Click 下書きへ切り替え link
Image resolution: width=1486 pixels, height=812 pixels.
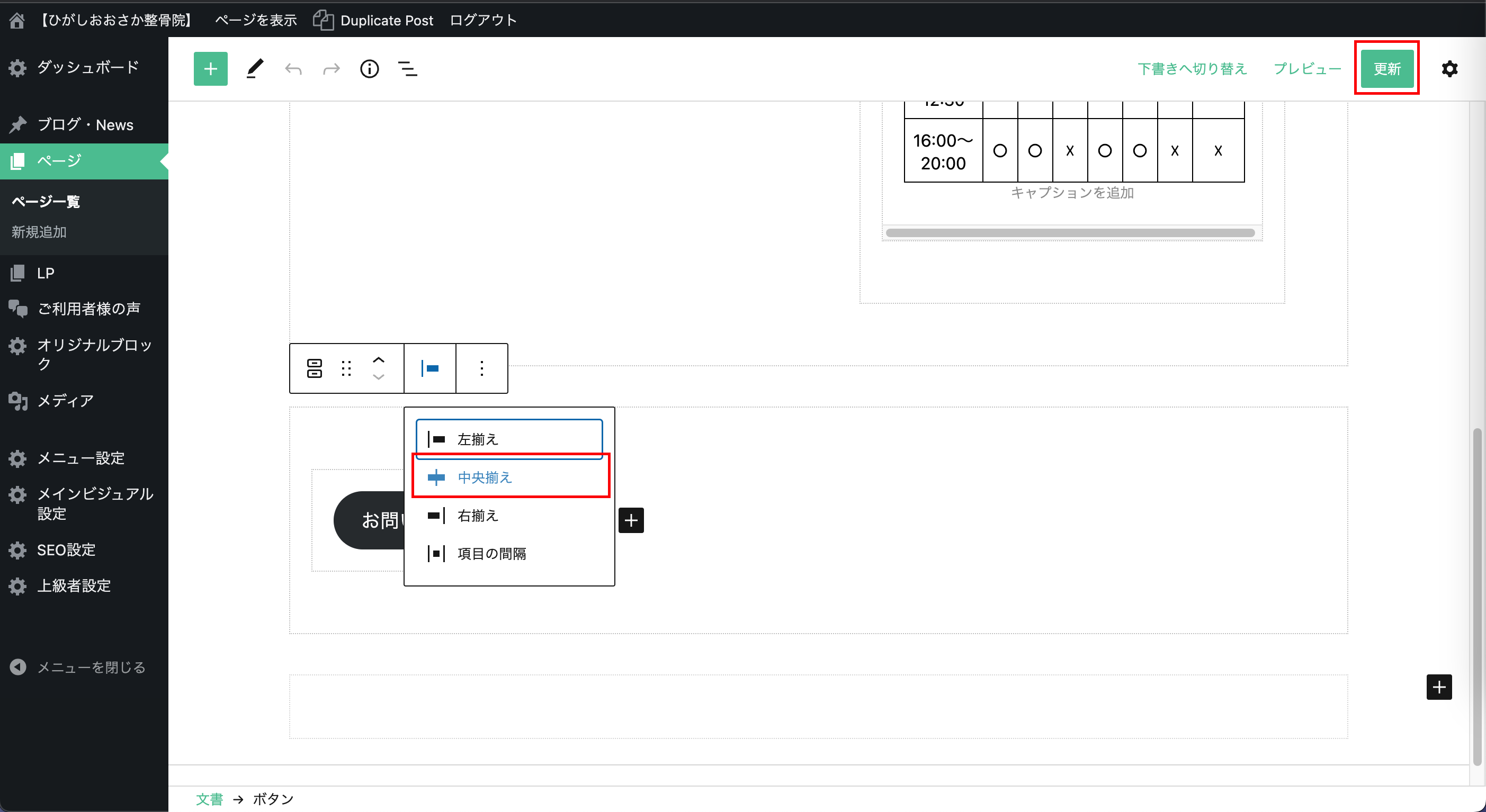pos(1192,69)
